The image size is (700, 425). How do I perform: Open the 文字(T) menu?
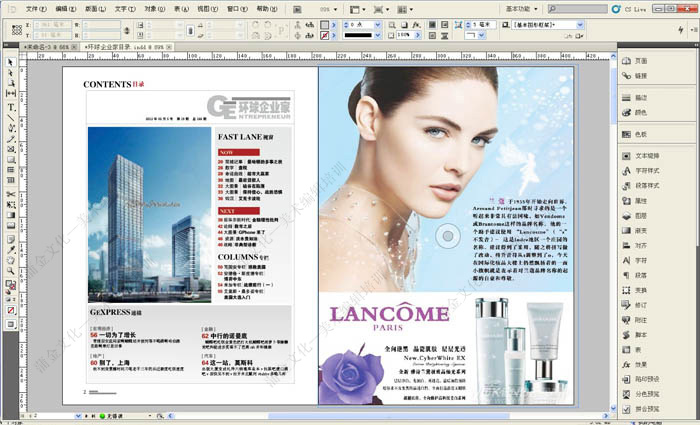coord(125,9)
